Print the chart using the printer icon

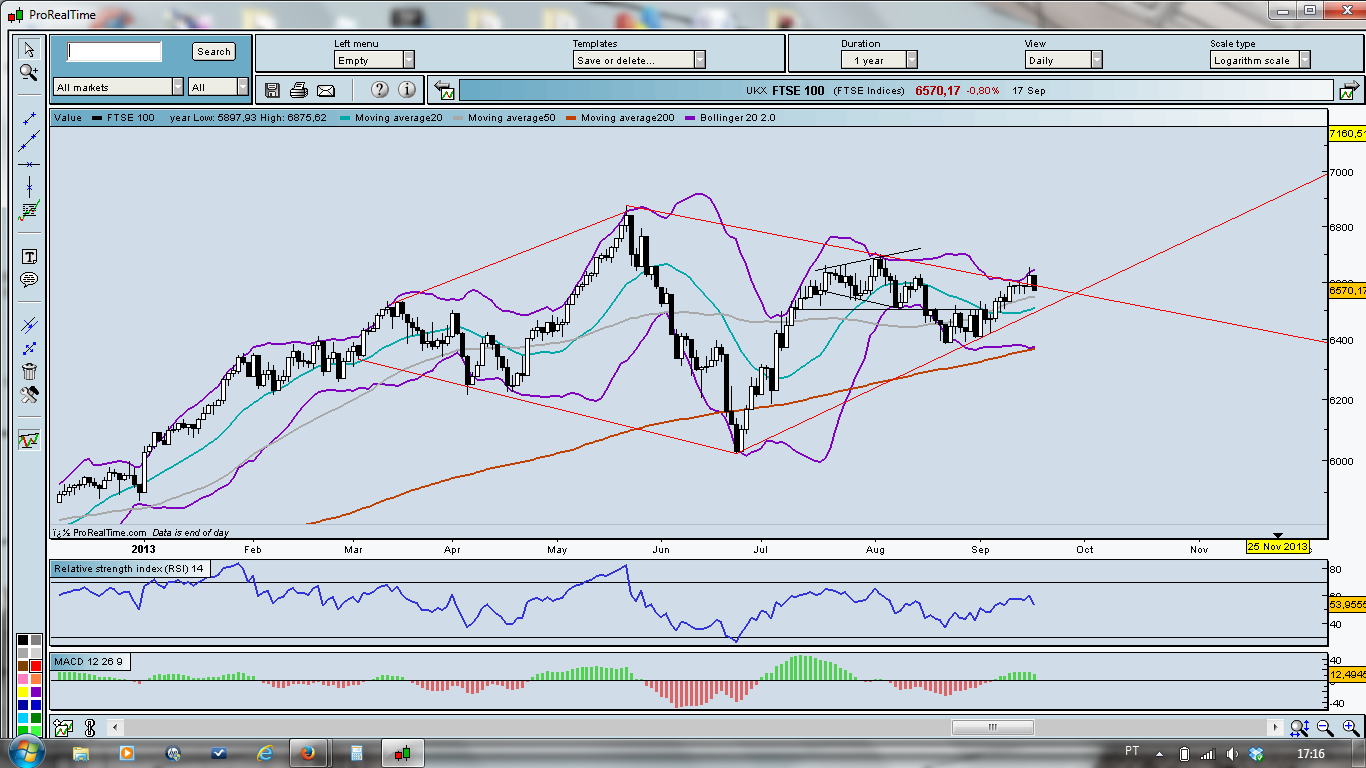(x=298, y=90)
